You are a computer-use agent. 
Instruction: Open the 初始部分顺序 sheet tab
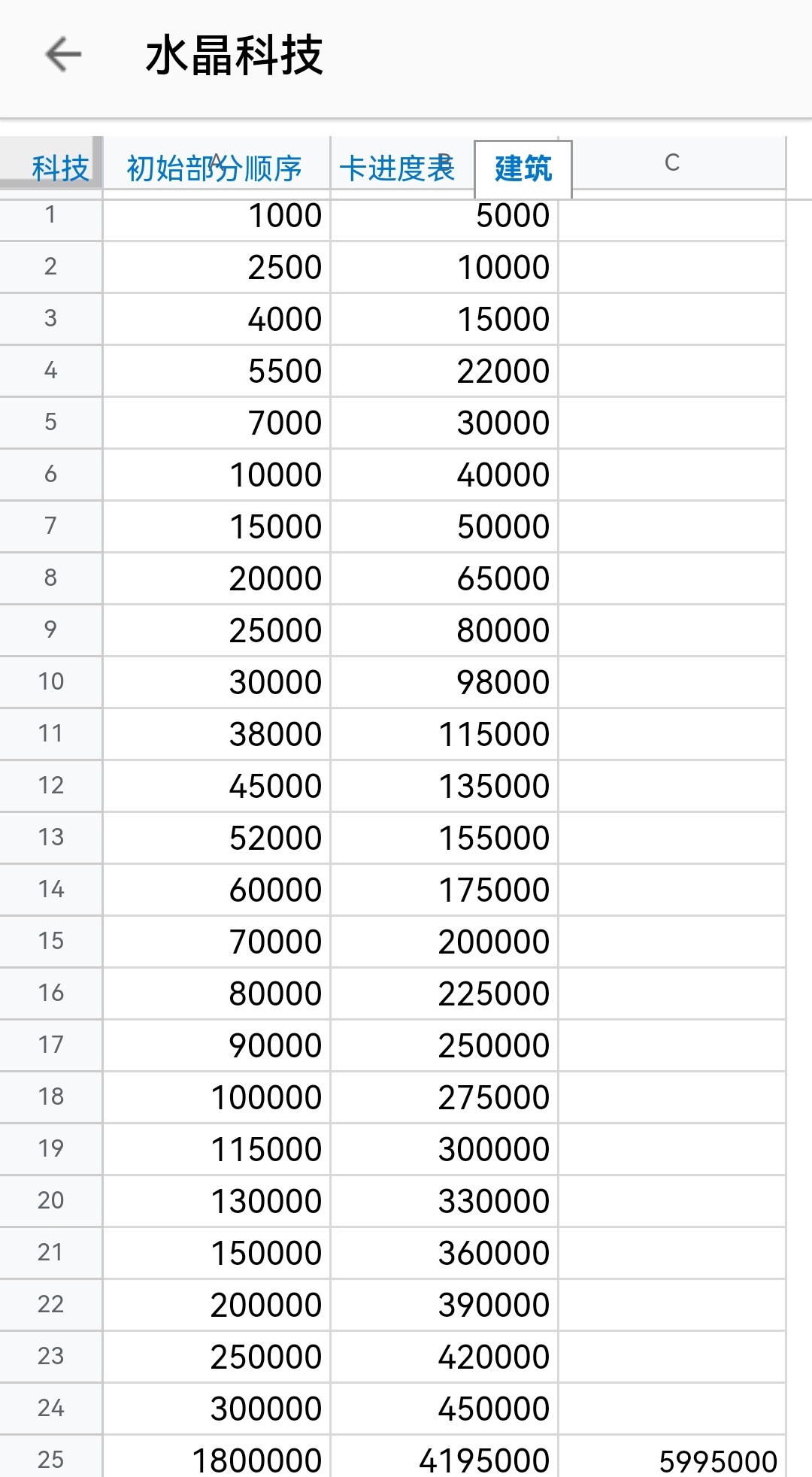[x=214, y=168]
